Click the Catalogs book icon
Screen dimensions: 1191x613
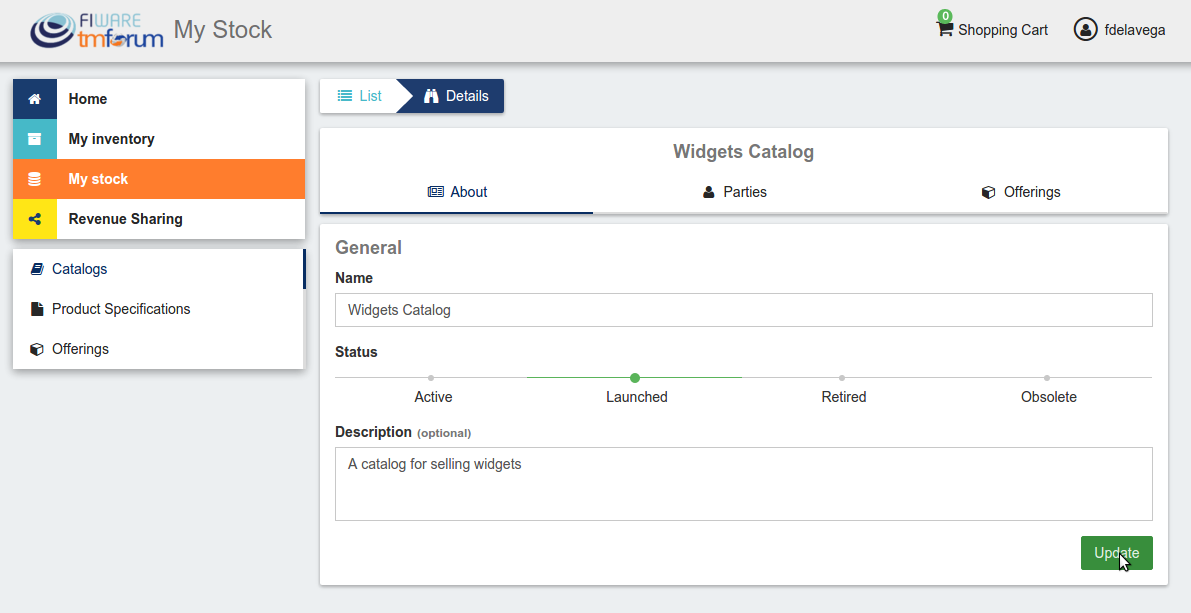coord(37,269)
